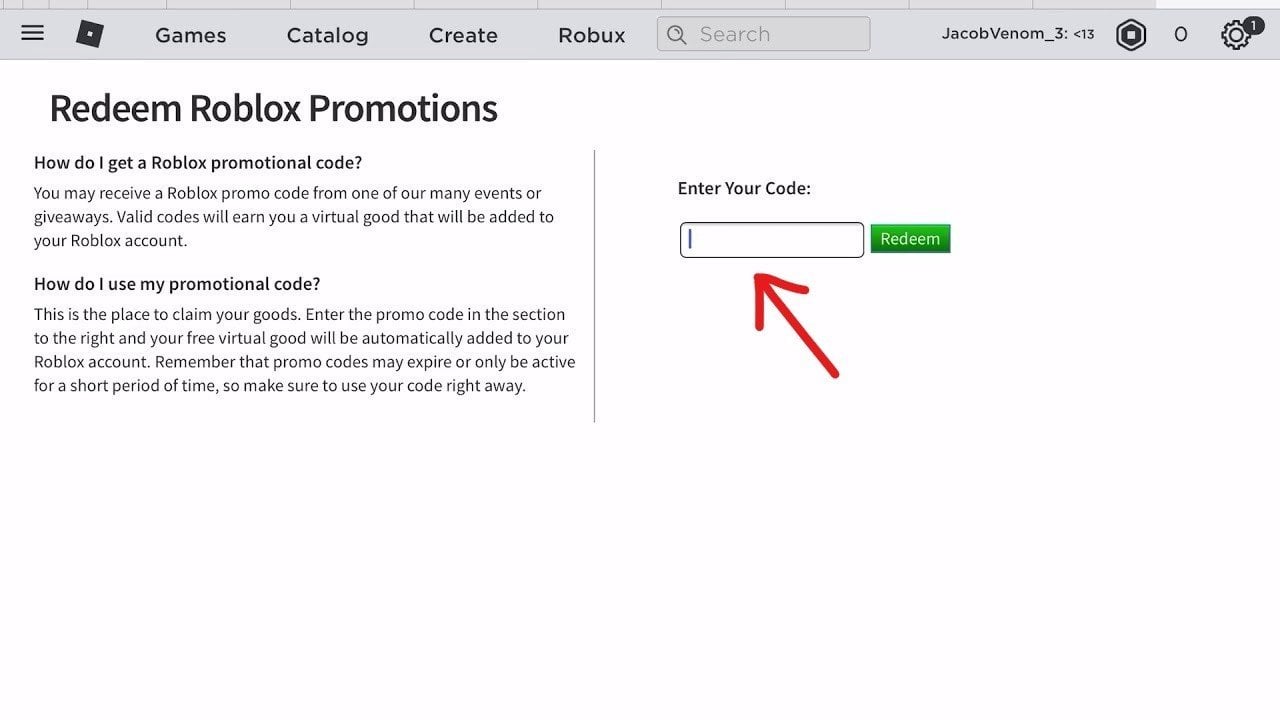Click the 'Enter Your Code:' label

pos(744,188)
